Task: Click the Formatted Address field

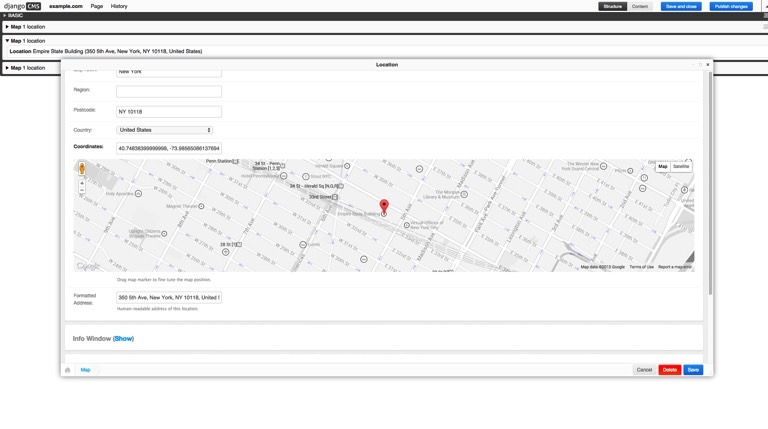Action: pos(169,297)
